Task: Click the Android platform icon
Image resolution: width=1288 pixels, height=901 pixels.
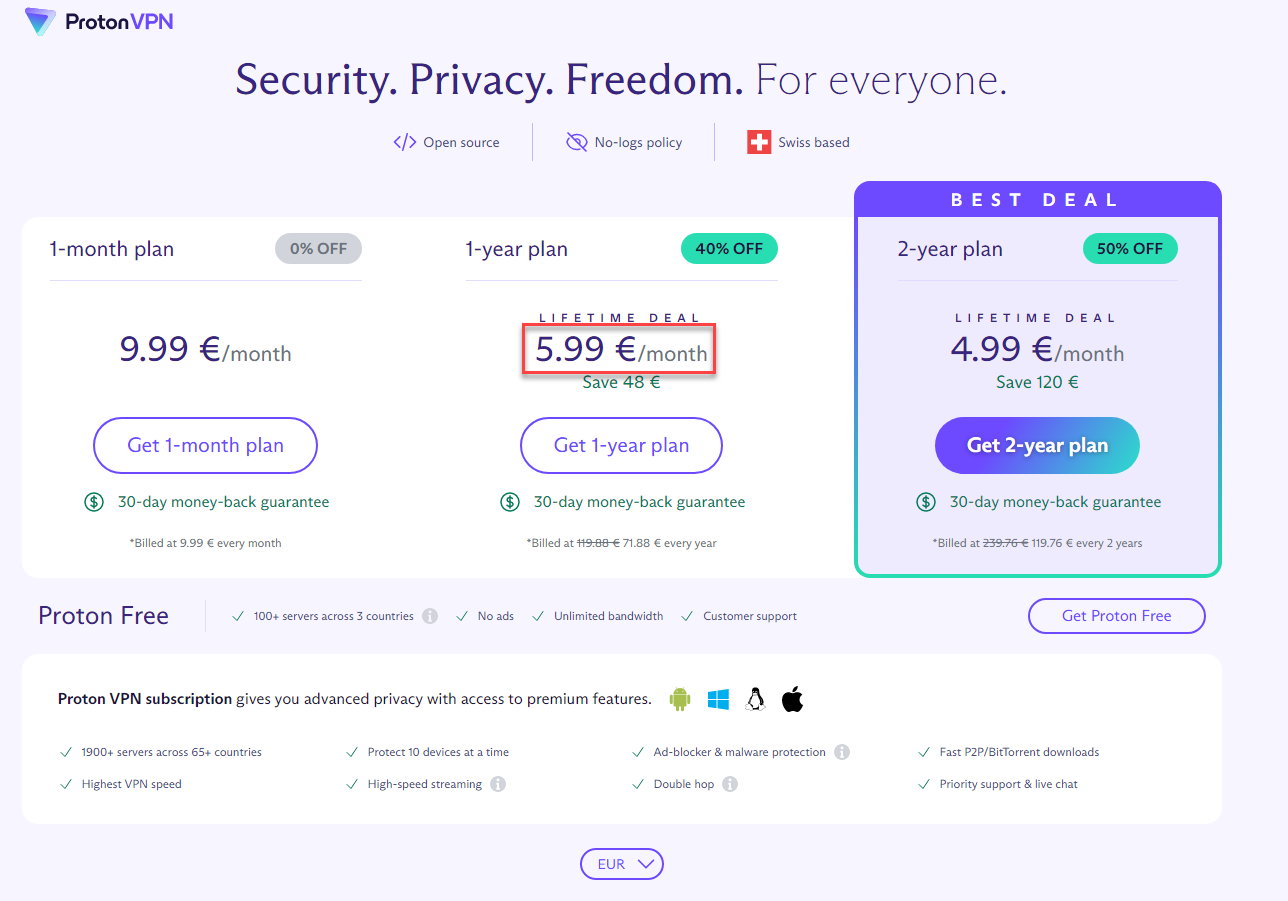Action: 680,699
